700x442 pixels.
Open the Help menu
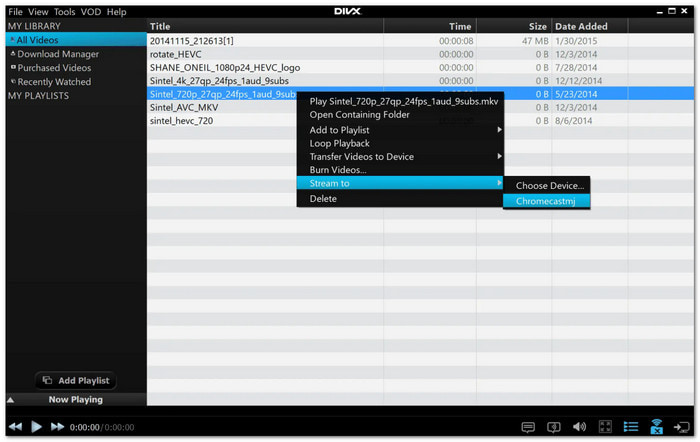pyautogui.click(x=117, y=12)
